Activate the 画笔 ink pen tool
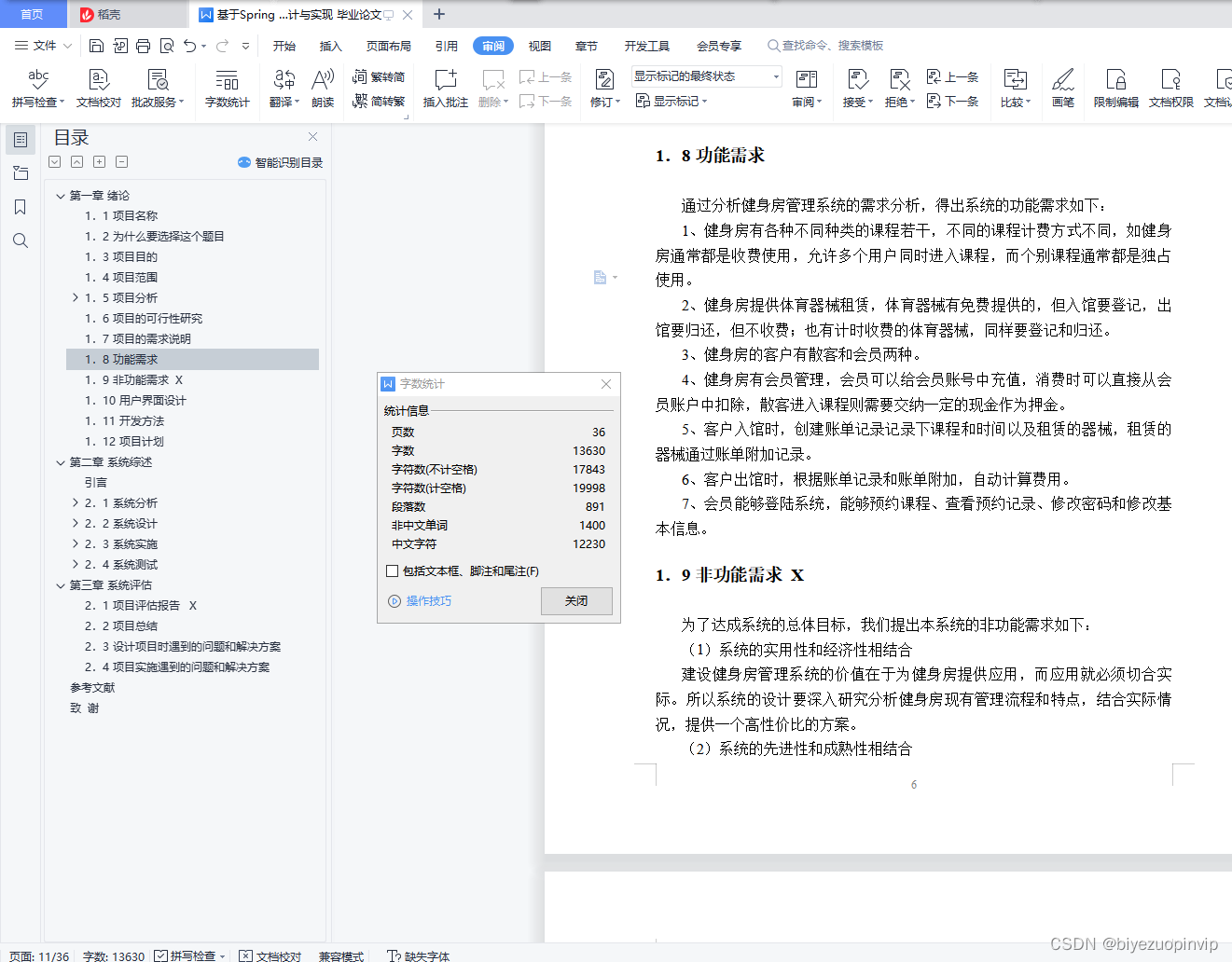This screenshot has height=962, width=1232. 1063,89
